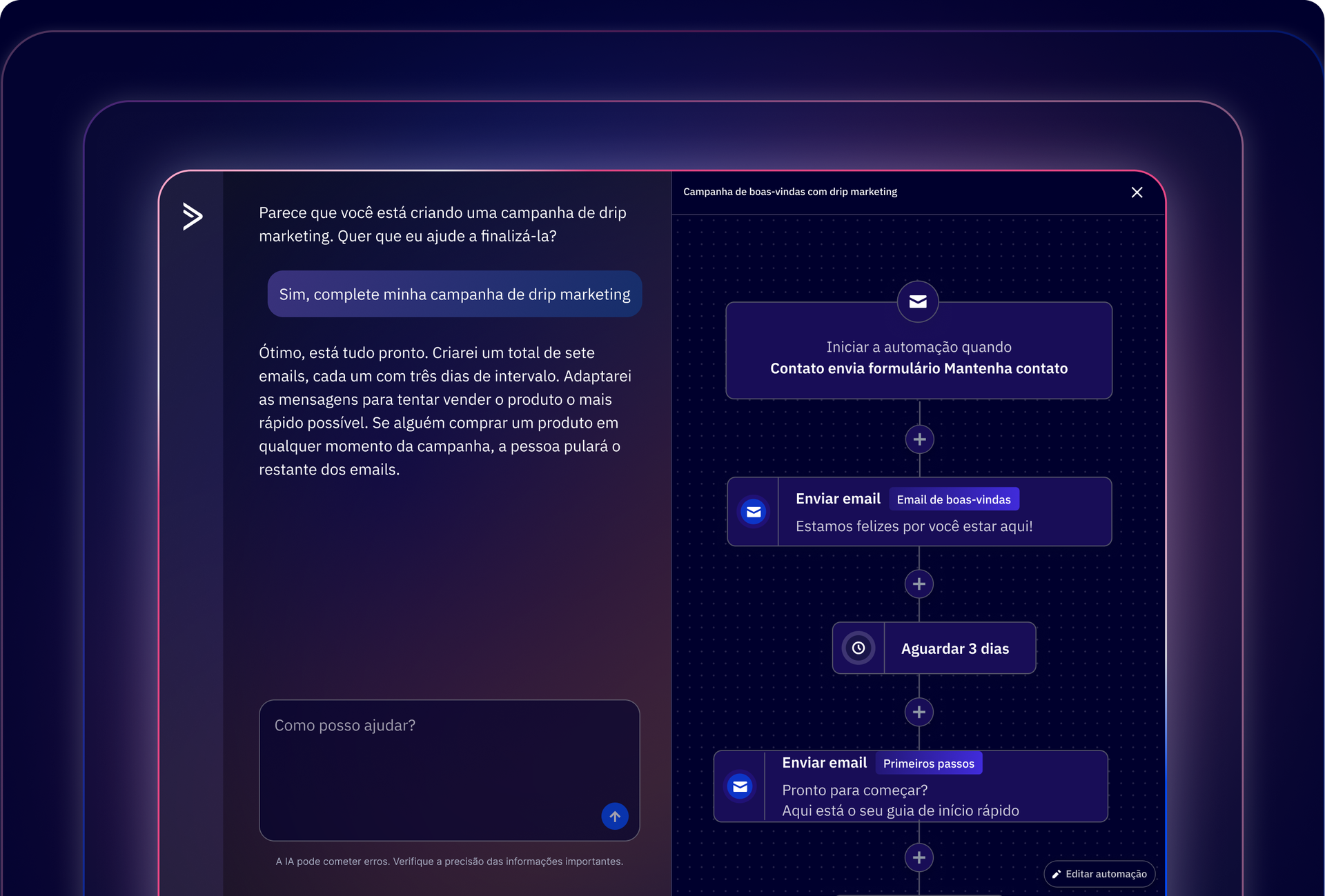Click the 'Sim, complete minha campanha' message bubble

tap(454, 295)
